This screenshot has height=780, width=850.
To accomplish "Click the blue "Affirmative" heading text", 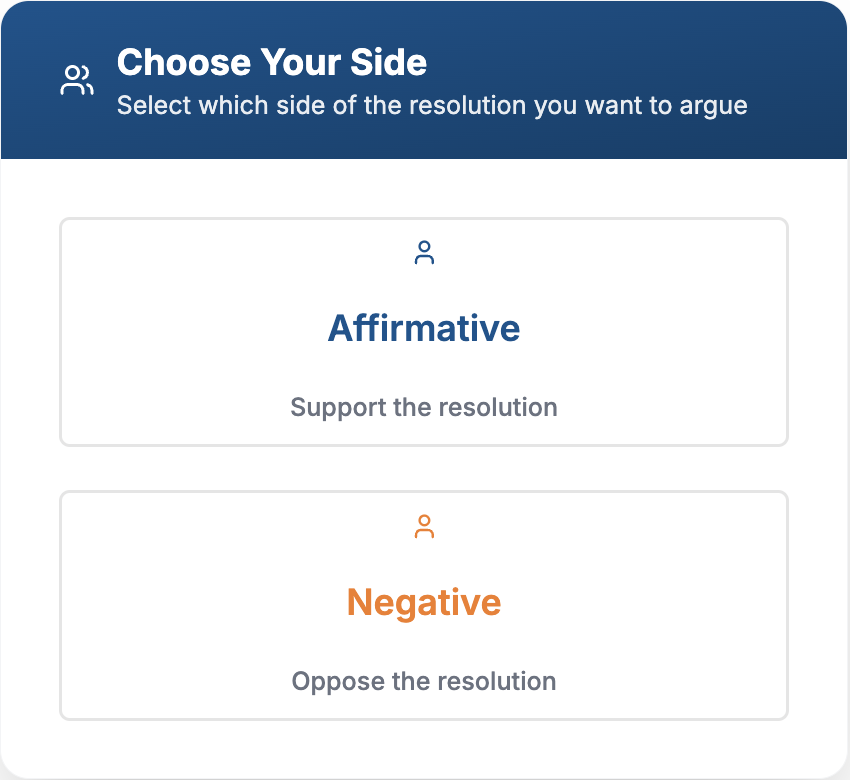I will click(424, 328).
